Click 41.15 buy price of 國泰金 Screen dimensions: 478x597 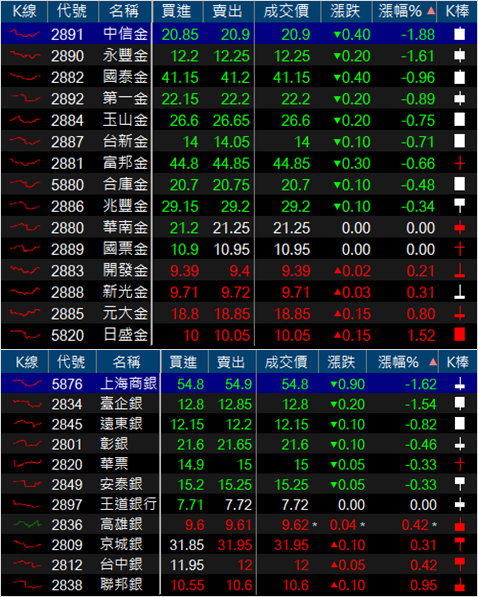click(x=180, y=78)
